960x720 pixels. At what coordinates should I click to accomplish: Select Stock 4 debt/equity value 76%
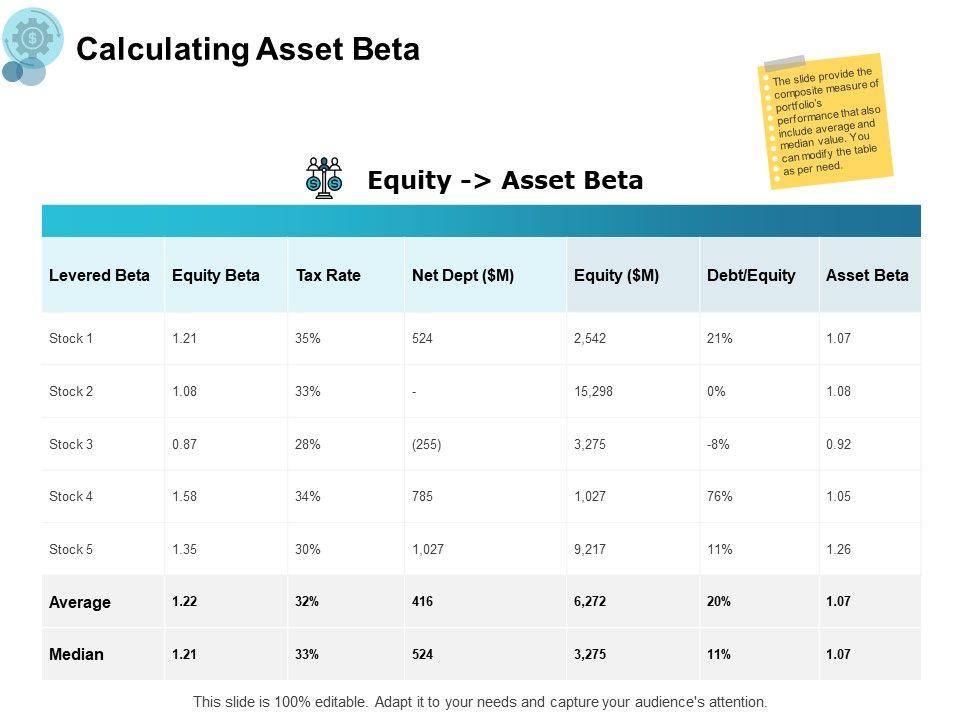coord(720,497)
